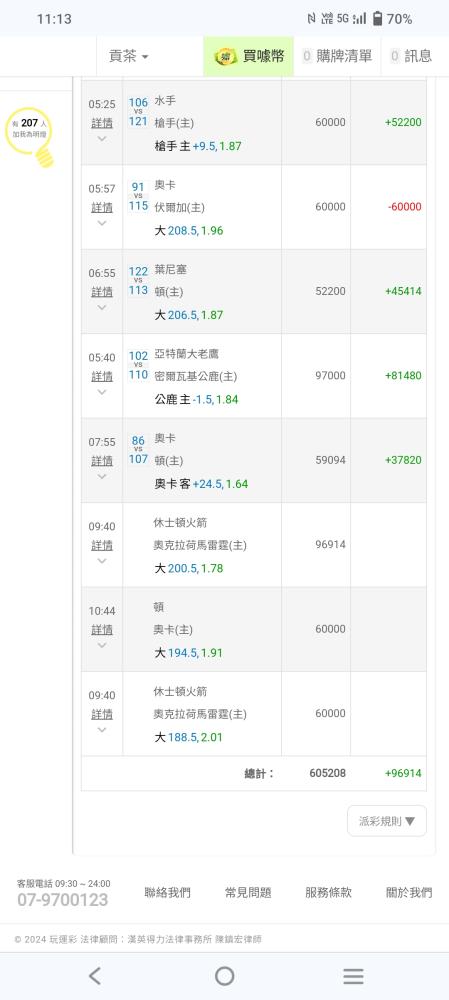Open 詳情 for the 05:25 水手 game
Image resolution: width=449 pixels, height=1000 pixels.
102,122
